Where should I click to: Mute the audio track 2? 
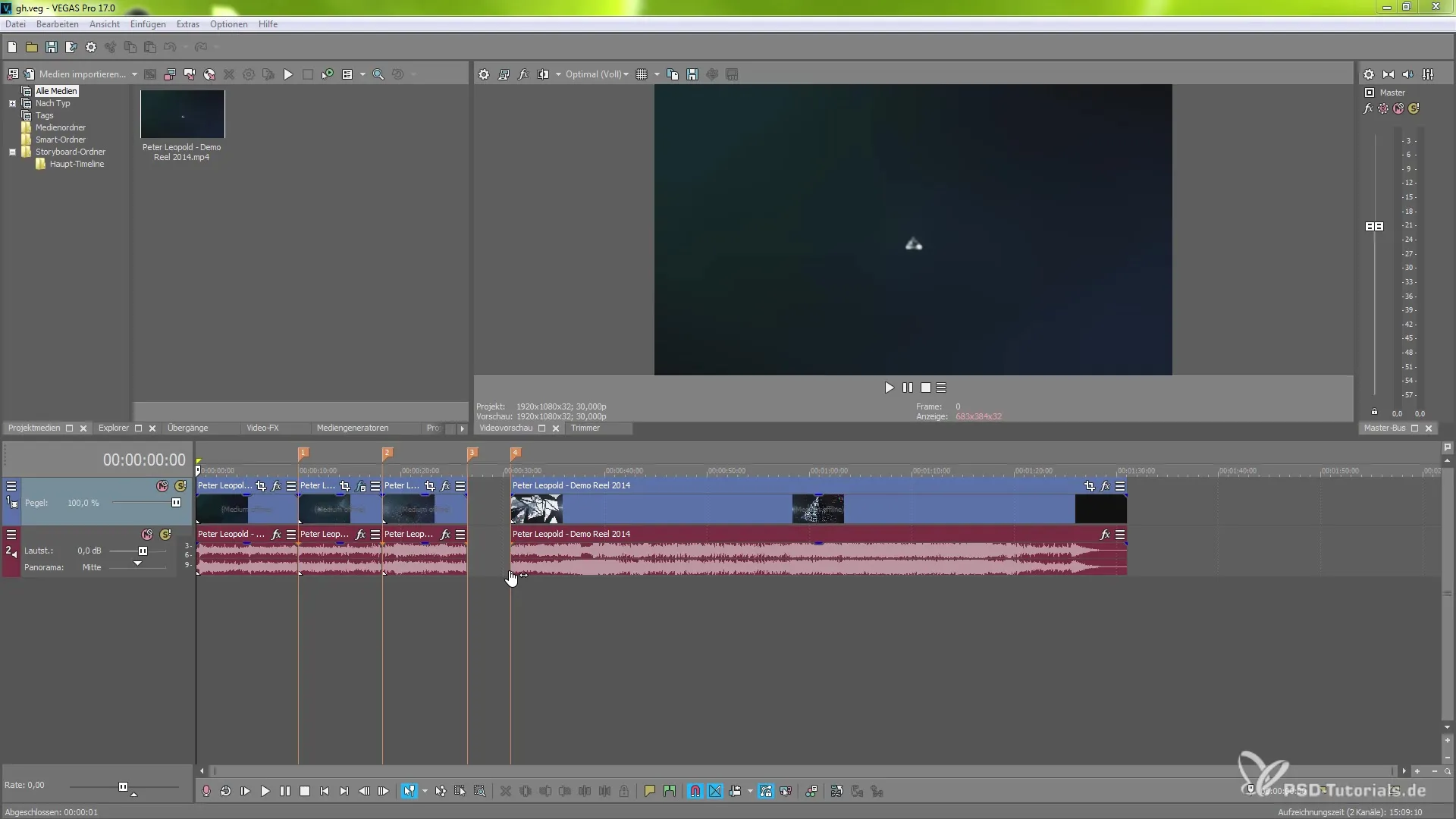pyautogui.click(x=147, y=535)
